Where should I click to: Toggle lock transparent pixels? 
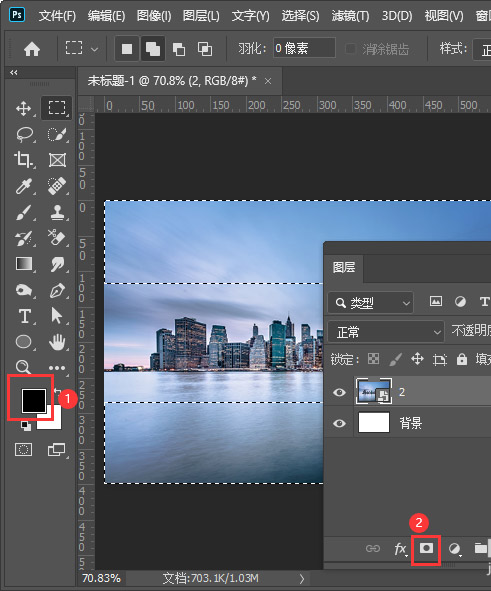(373, 359)
